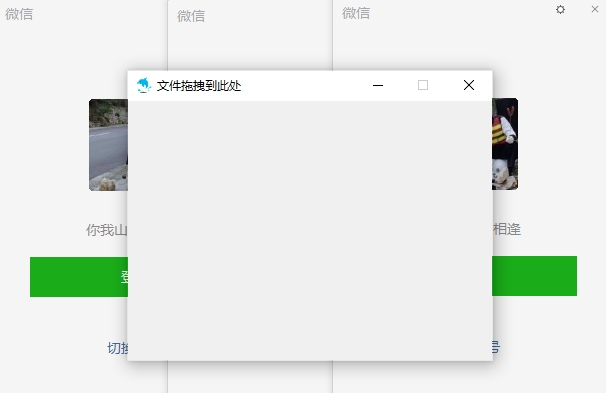Click the 微信 title of the rightmost window

pyautogui.click(x=356, y=14)
